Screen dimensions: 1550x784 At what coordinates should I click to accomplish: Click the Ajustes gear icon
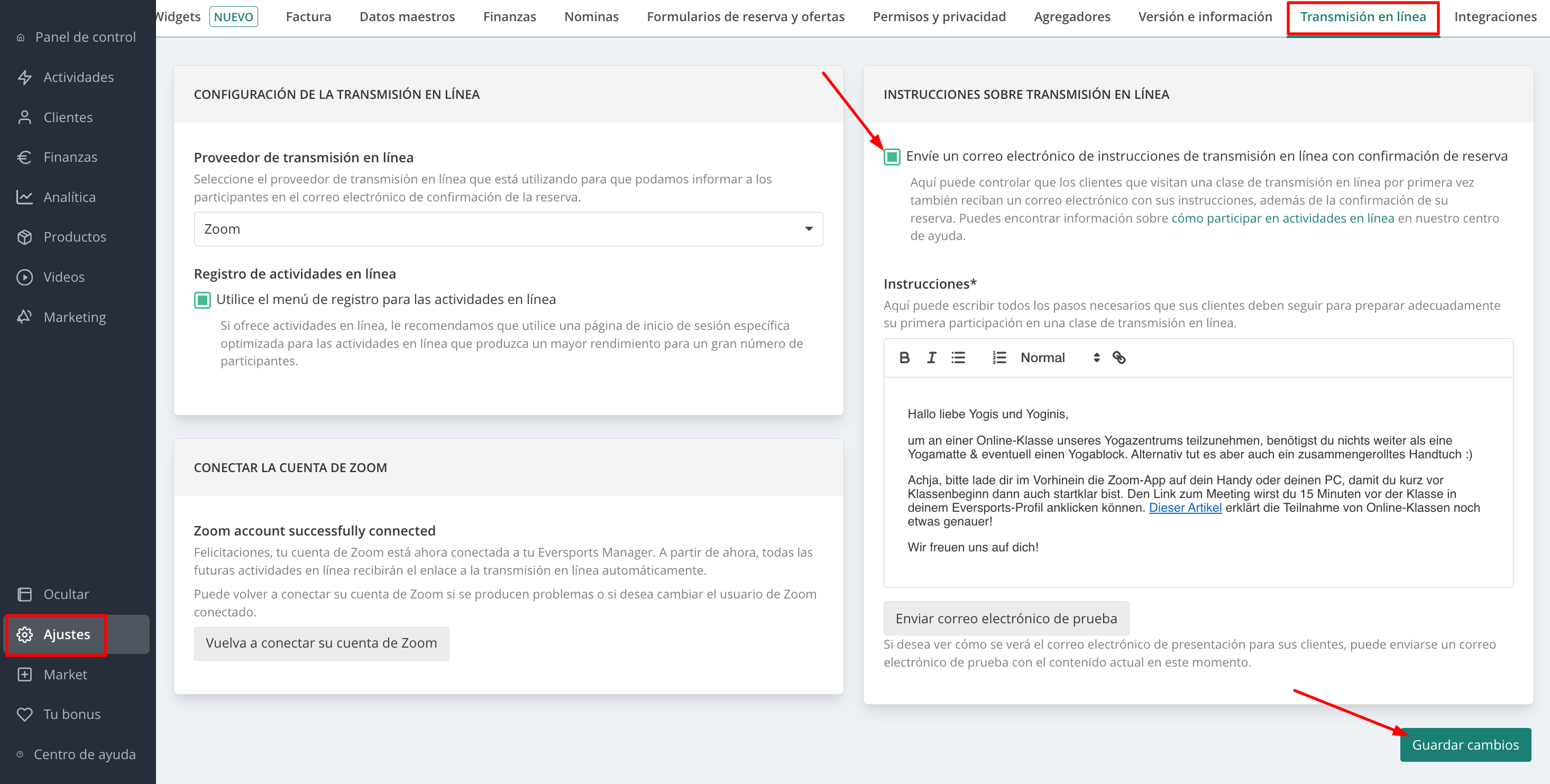click(x=25, y=634)
